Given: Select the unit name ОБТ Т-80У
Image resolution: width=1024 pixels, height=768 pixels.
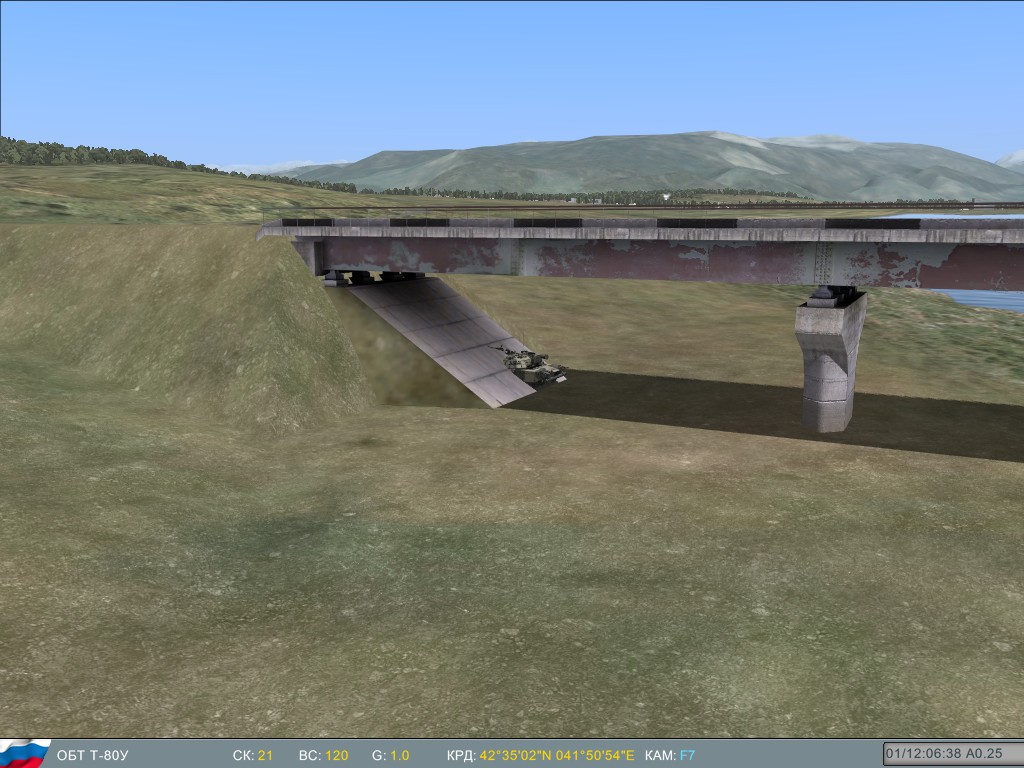Looking at the screenshot, I should (x=92, y=756).
